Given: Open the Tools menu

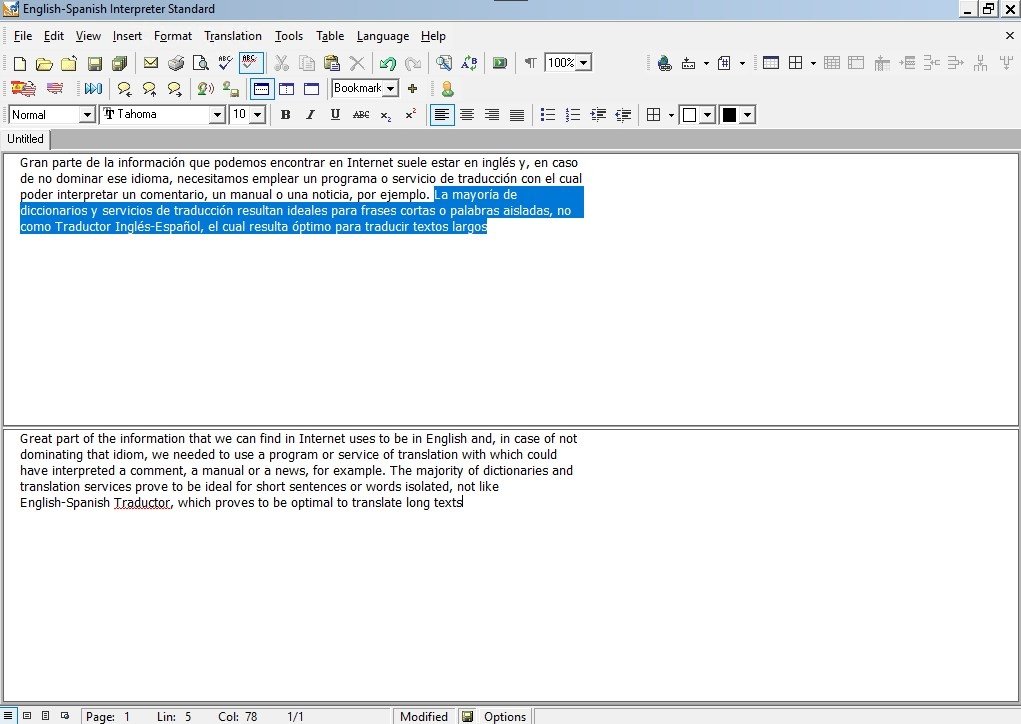Looking at the screenshot, I should click(288, 36).
